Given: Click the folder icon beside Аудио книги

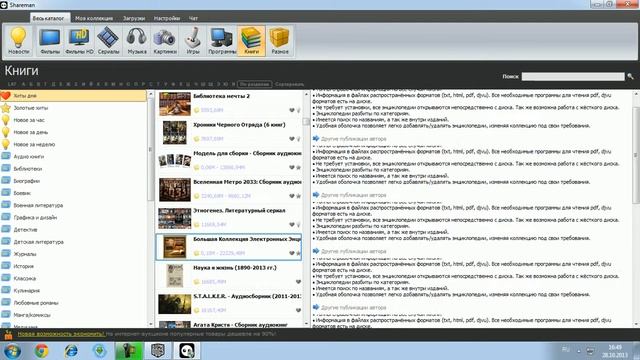Looking at the screenshot, I should pos(6,156).
